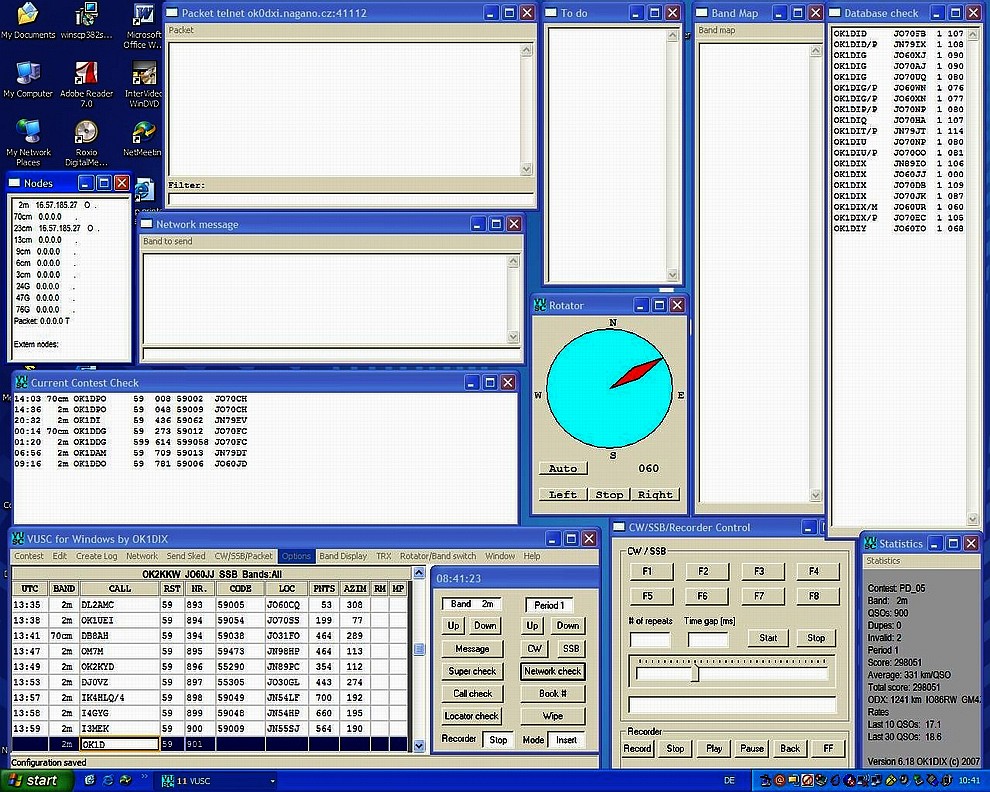This screenshot has width=990, height=792.
Task: Open Contest menu in VUSC
Action: pos(29,556)
